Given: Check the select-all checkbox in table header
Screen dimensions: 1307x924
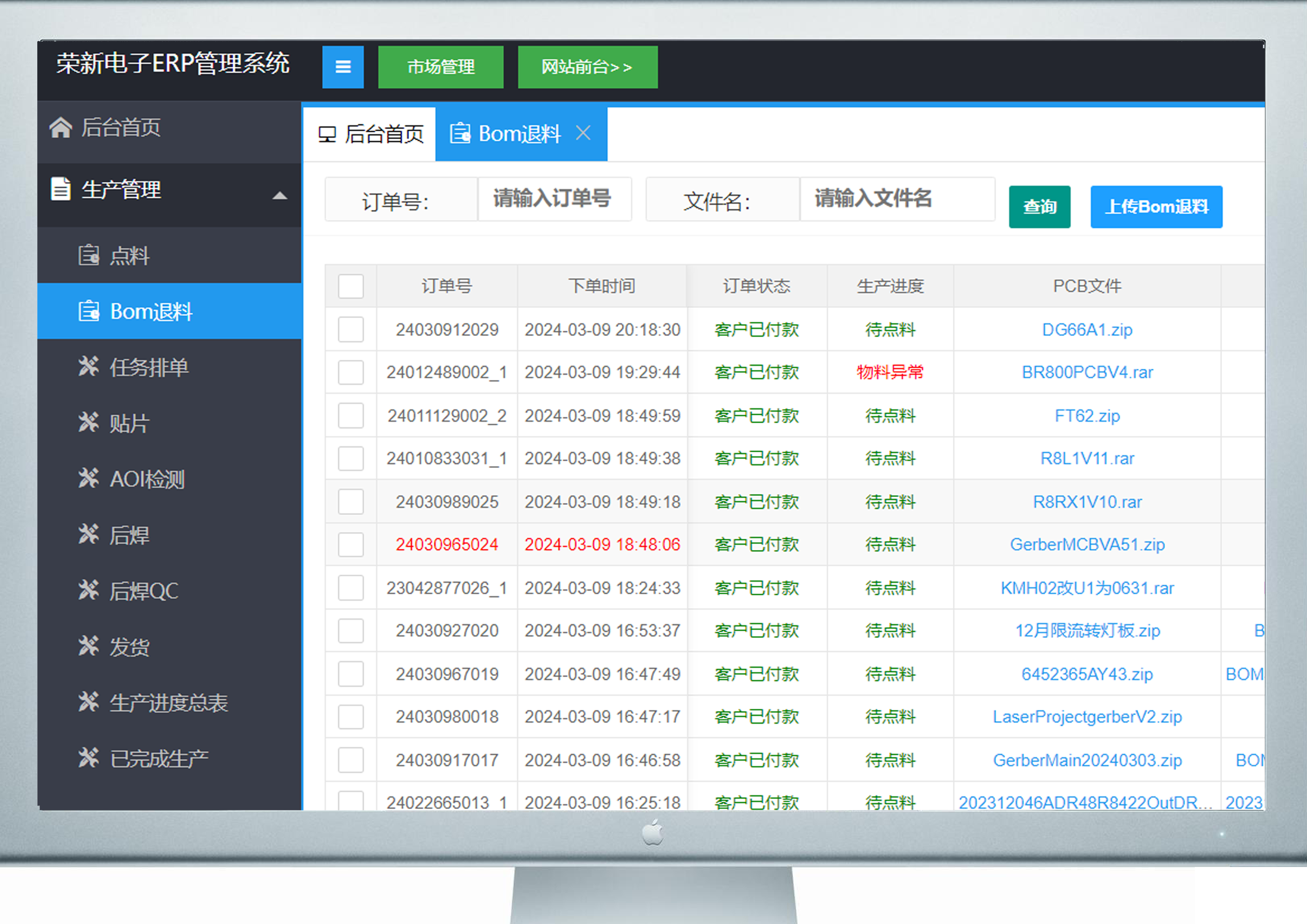Looking at the screenshot, I should click(351, 287).
